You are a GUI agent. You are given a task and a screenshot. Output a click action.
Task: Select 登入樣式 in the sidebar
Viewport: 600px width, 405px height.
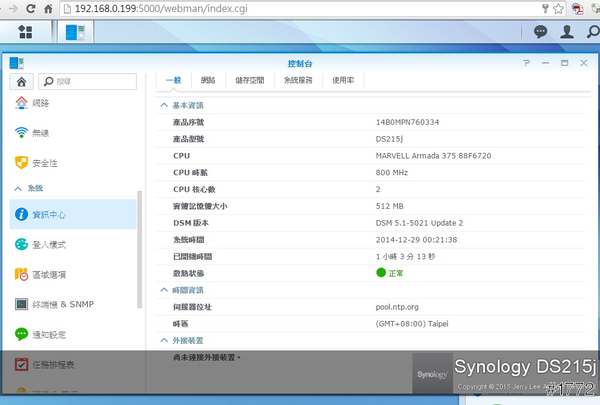(x=50, y=244)
